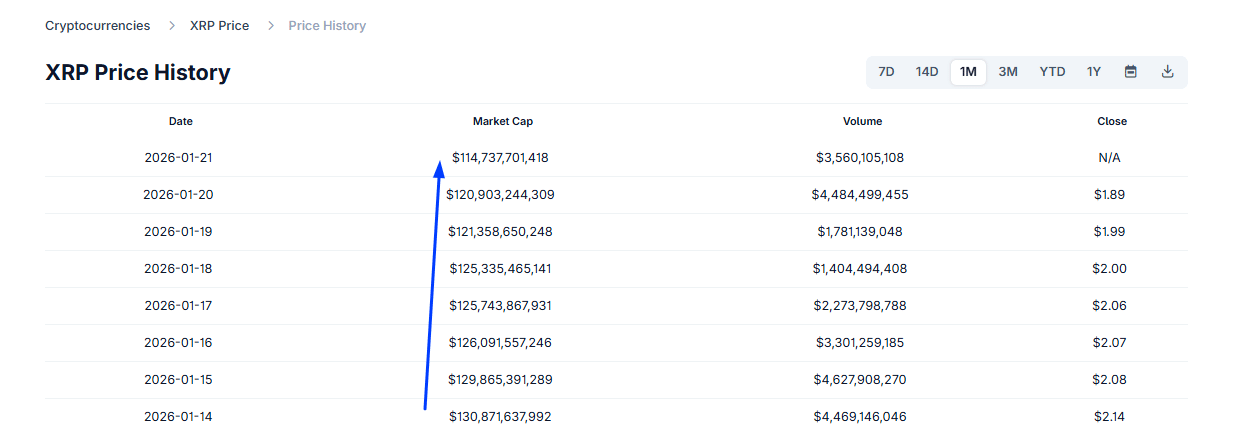This screenshot has width=1256, height=433.
Task: Click market cap $121,358,650,248
Action: pyautogui.click(x=500, y=232)
